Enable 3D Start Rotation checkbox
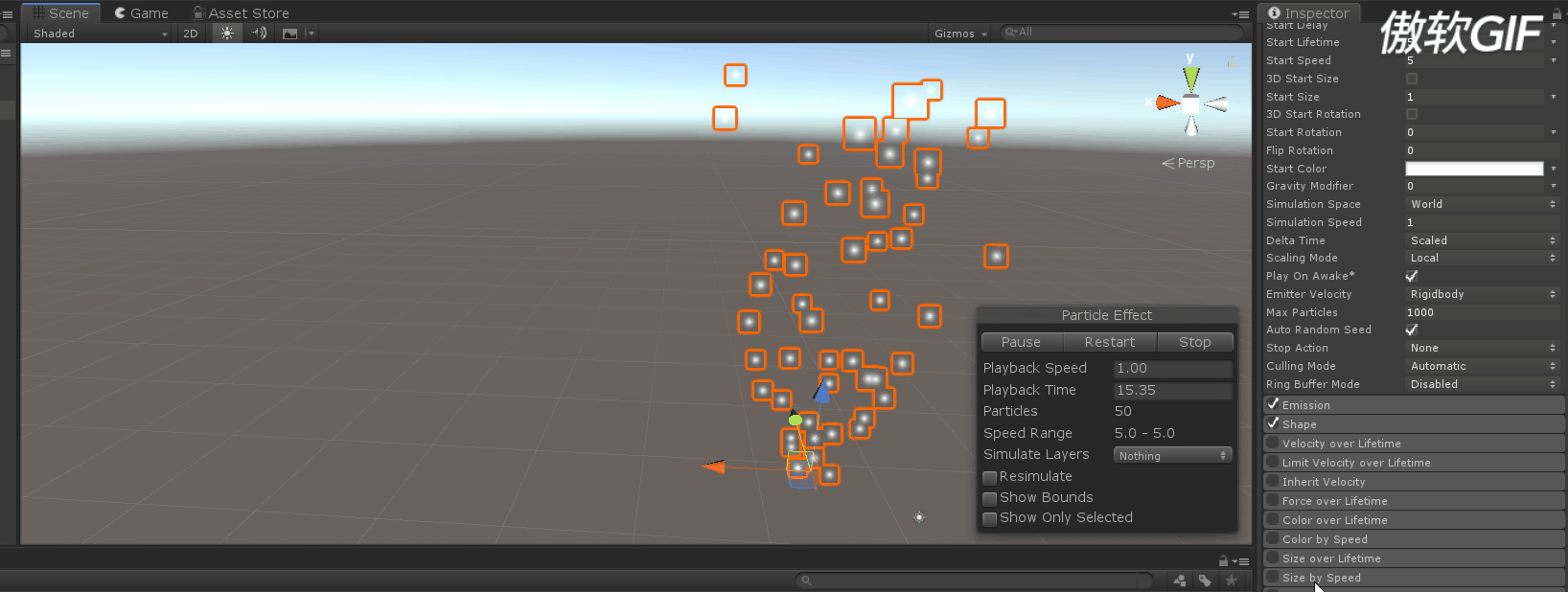 click(1411, 114)
